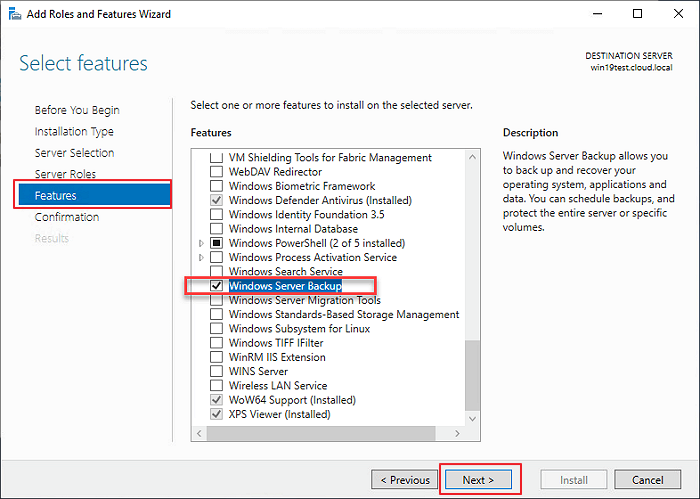The height and width of the screenshot is (499, 700).
Task: Click the Next button
Action: (x=478, y=480)
